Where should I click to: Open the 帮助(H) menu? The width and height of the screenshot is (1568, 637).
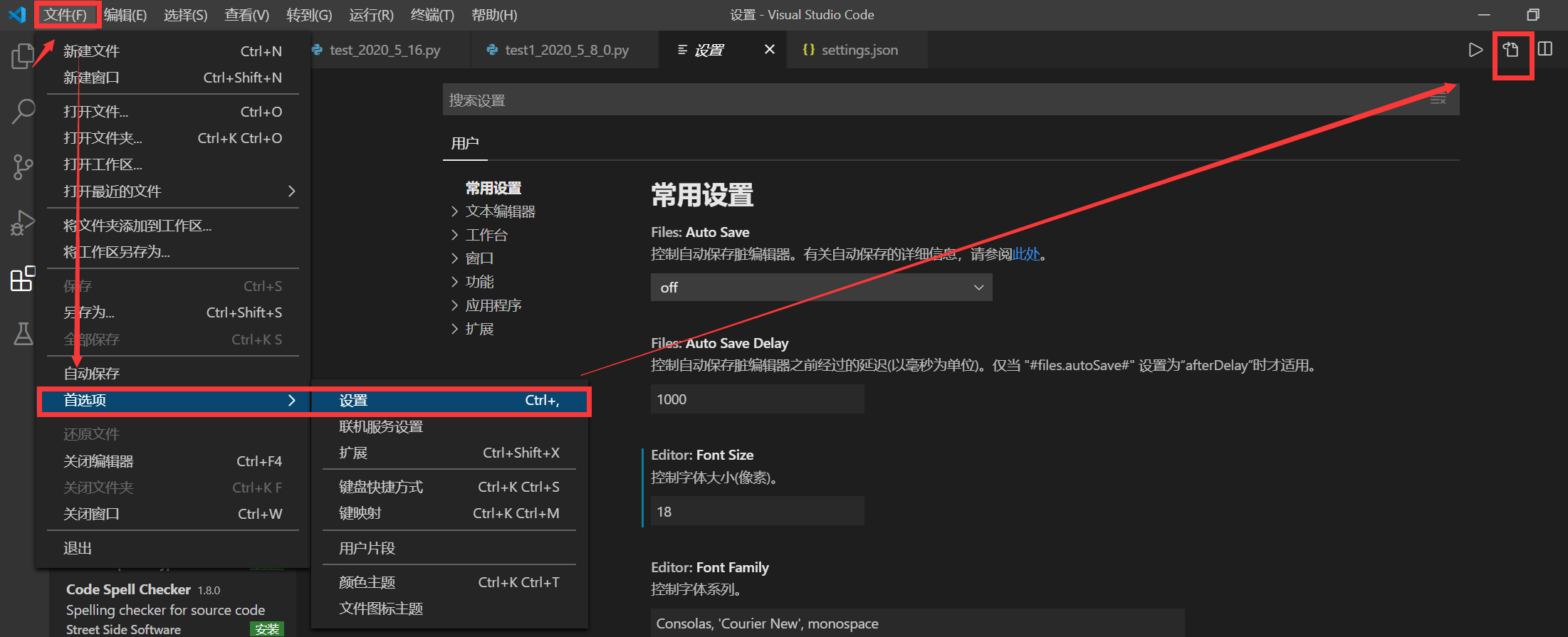tap(494, 15)
